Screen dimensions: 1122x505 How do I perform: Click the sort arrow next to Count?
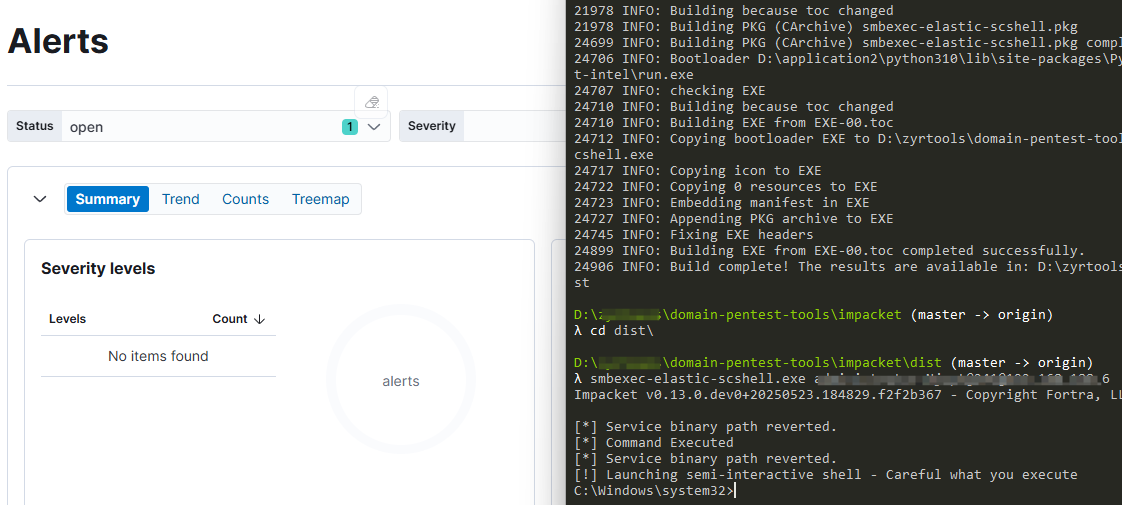[x=260, y=319]
